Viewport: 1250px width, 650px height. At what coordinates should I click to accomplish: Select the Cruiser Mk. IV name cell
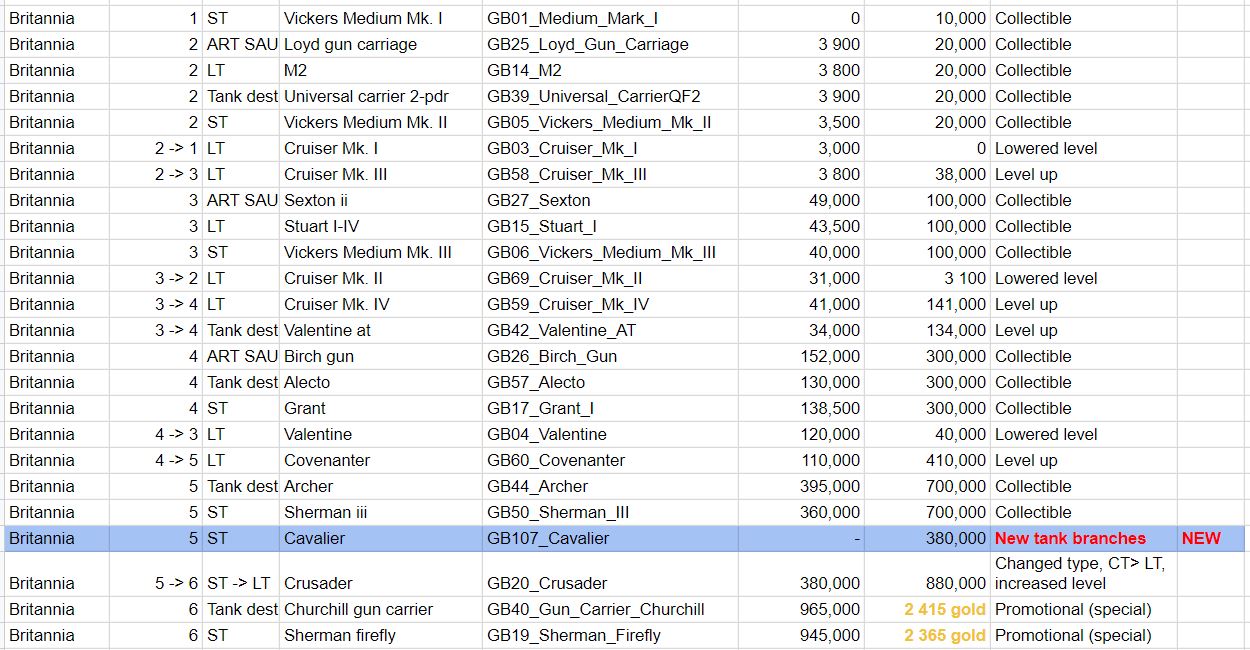point(380,304)
